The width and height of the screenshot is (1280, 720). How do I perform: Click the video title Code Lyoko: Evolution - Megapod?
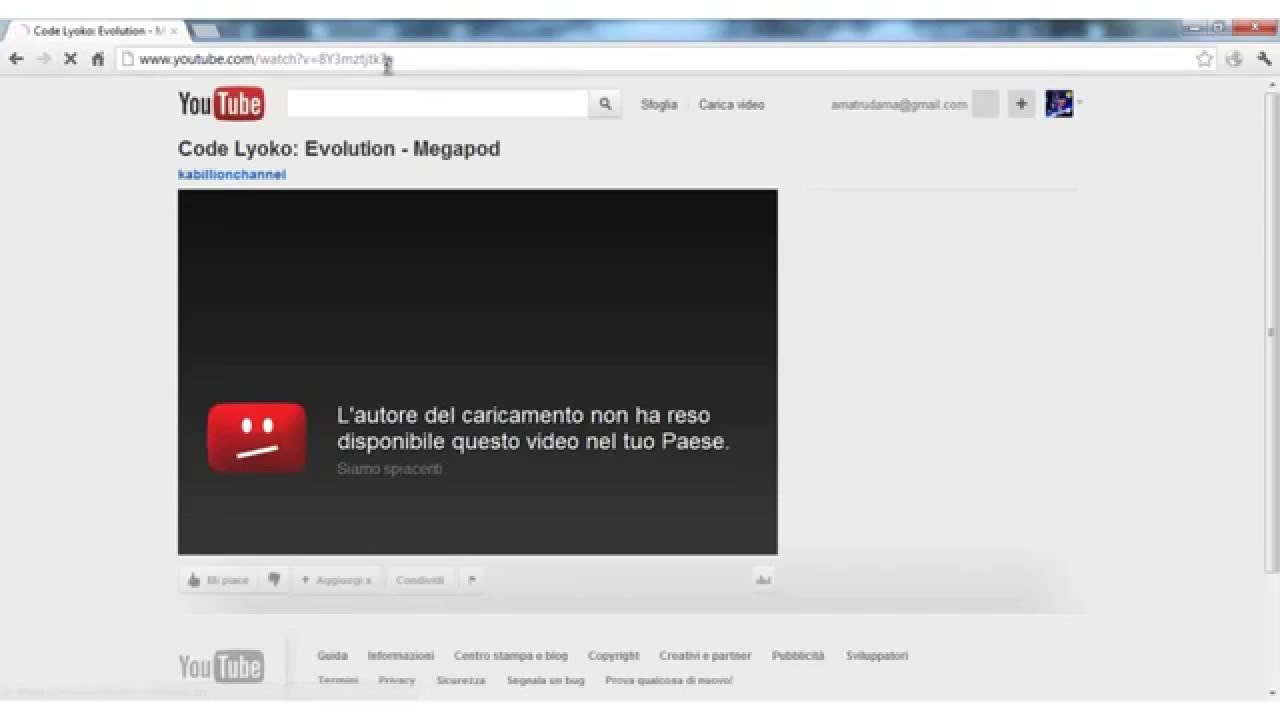pyautogui.click(x=339, y=149)
